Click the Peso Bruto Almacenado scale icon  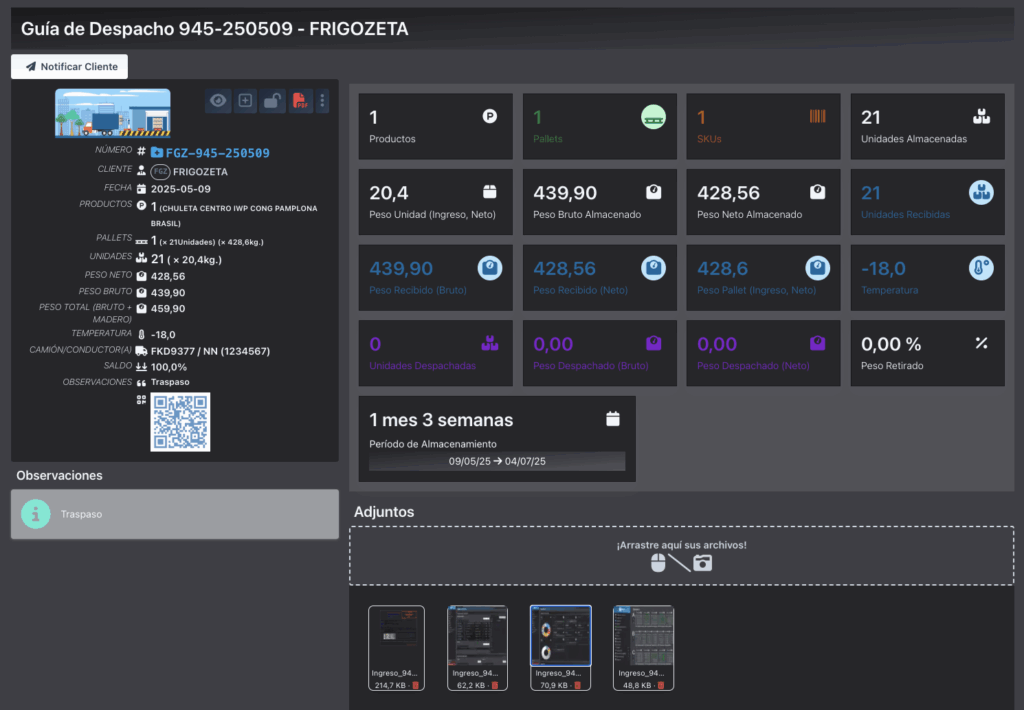pyautogui.click(x=654, y=191)
